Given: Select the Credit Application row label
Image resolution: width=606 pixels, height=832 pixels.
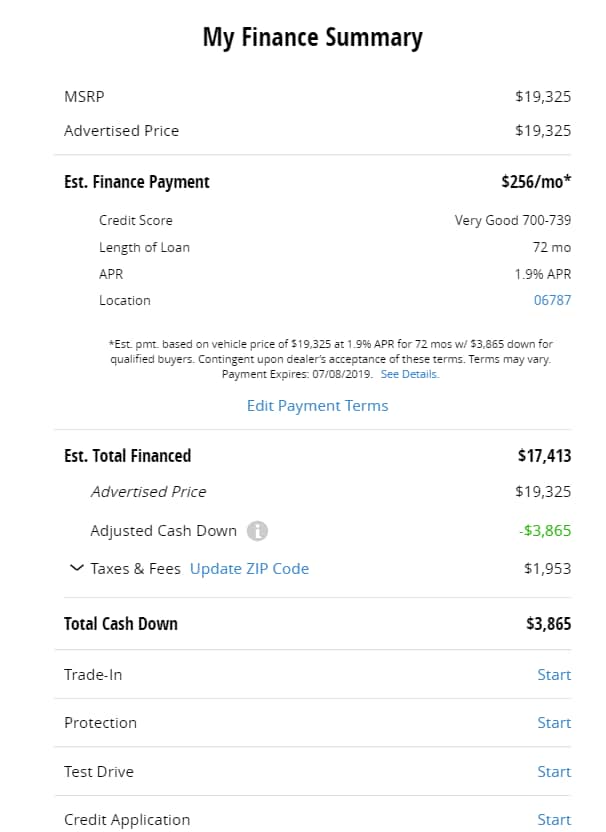Looking at the screenshot, I should point(127,820).
